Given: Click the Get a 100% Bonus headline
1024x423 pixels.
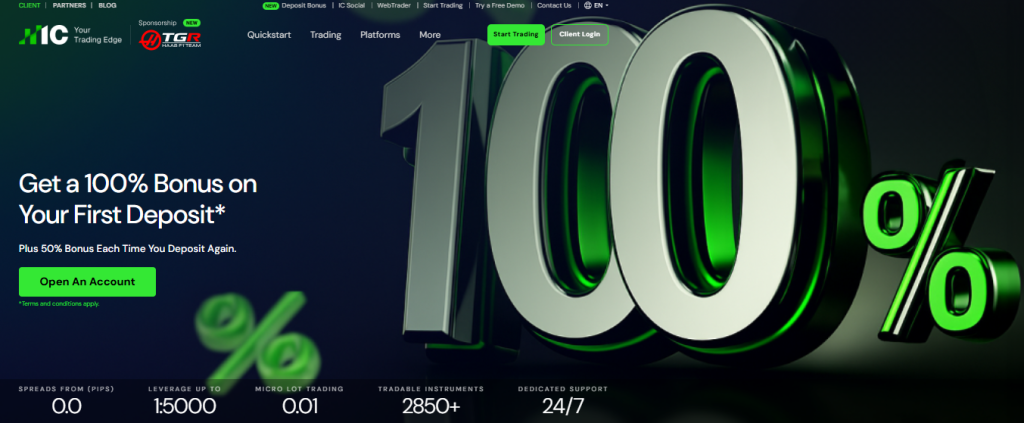Looking at the screenshot, I should pyautogui.click(x=138, y=198).
